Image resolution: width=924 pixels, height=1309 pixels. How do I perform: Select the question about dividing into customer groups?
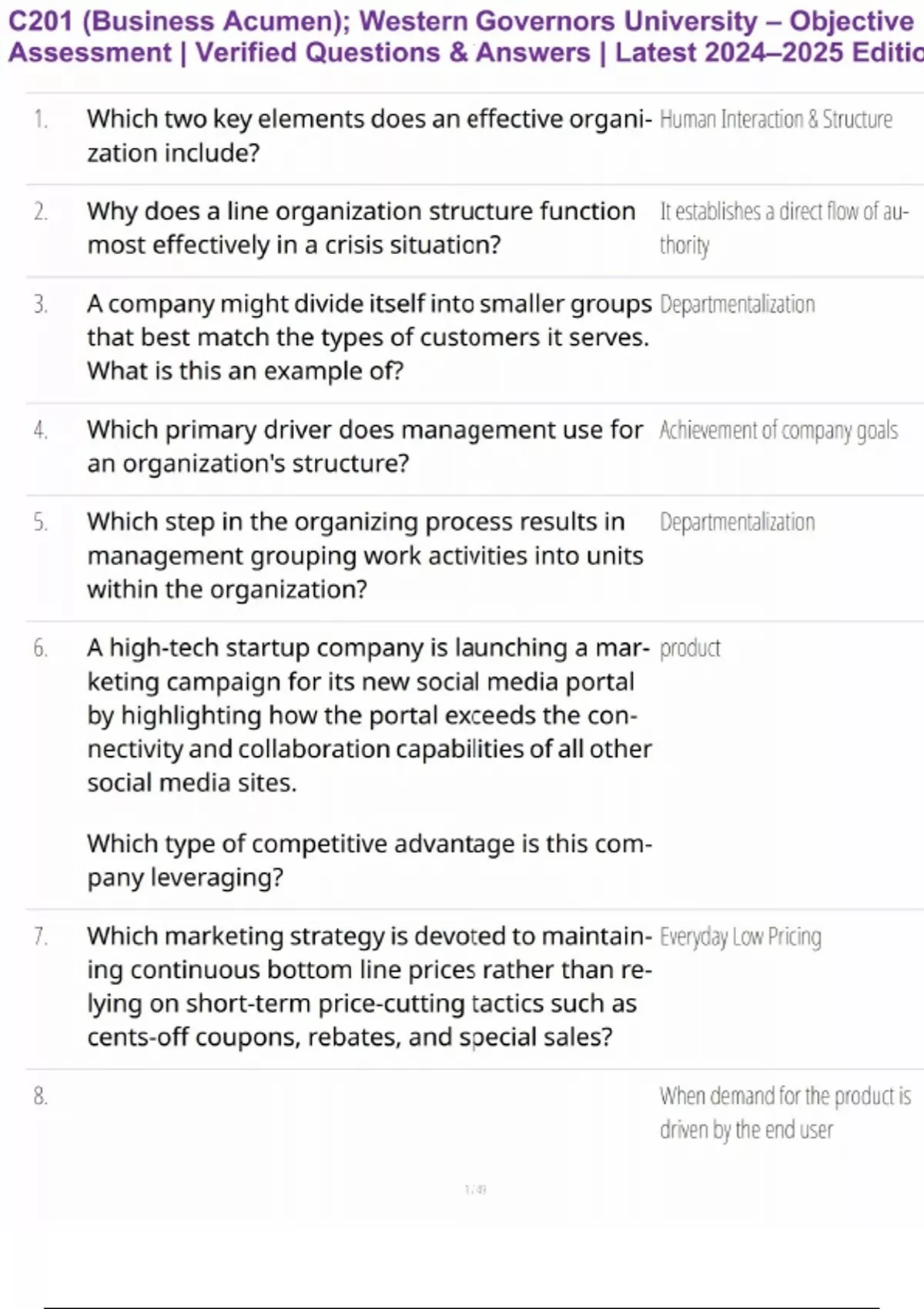point(368,337)
